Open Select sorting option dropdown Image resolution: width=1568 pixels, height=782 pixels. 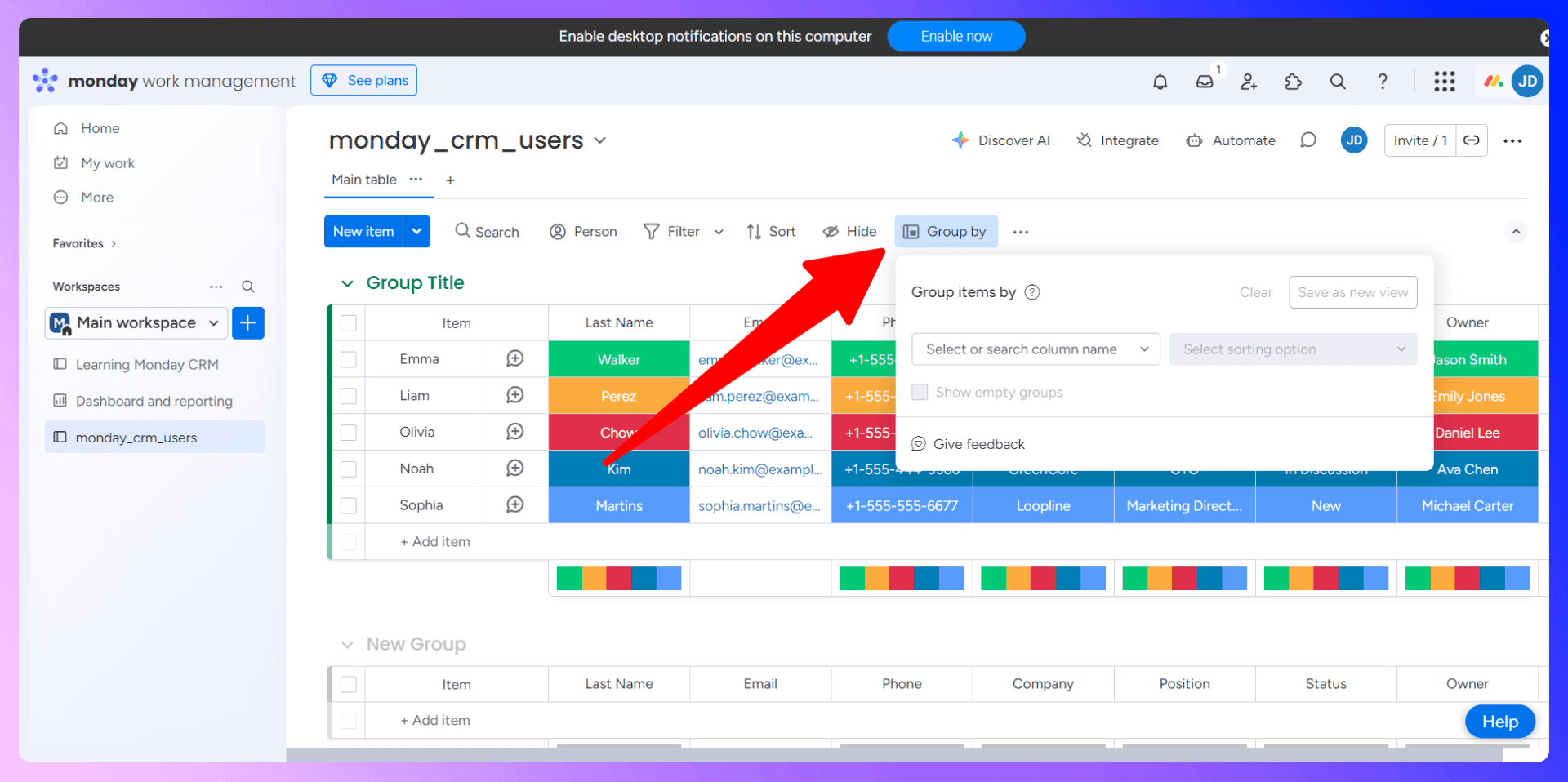pyautogui.click(x=1293, y=349)
